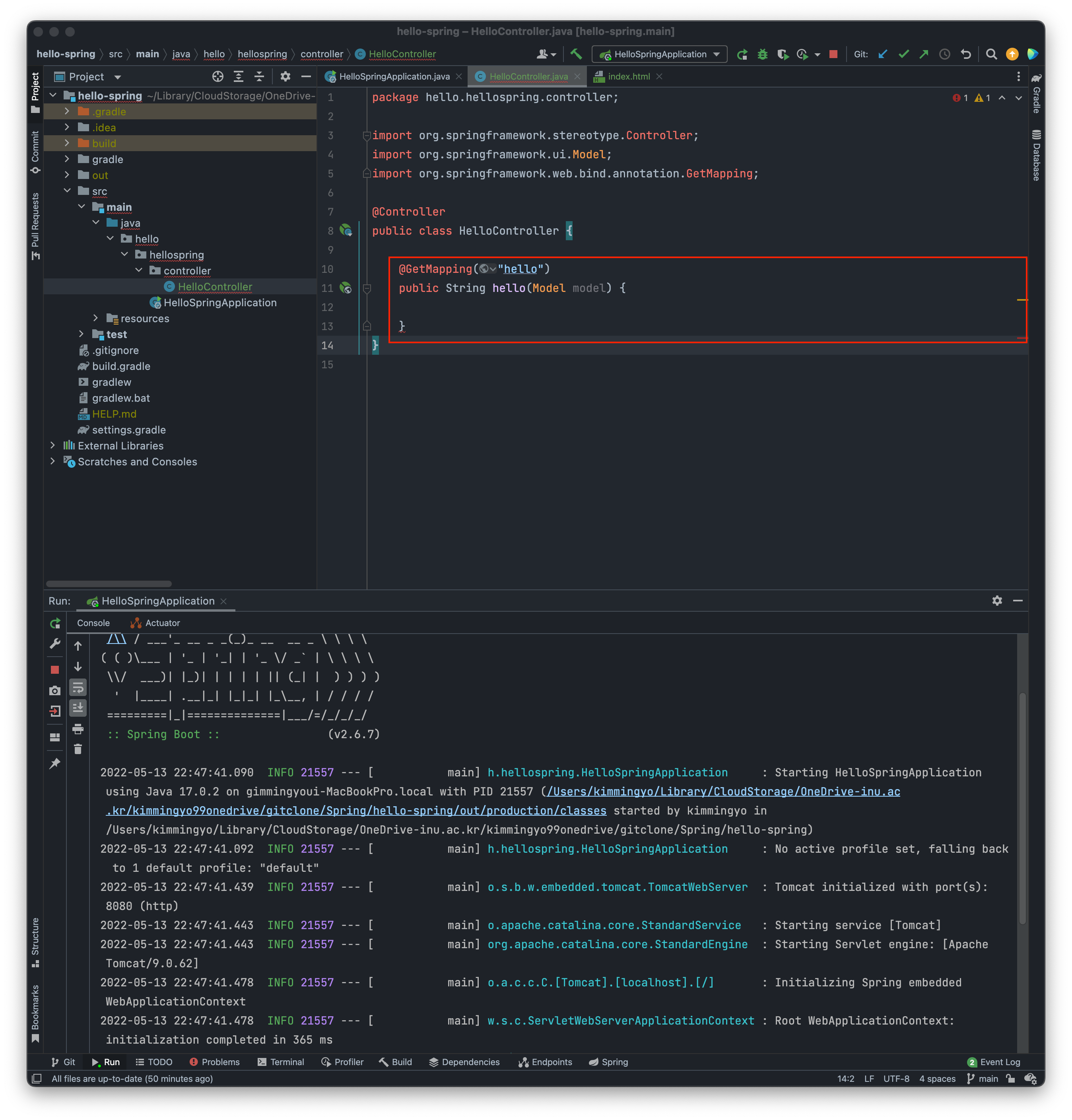This screenshot has width=1072, height=1120.
Task: Toggle Pull Requests tool window
Action: 35,226
